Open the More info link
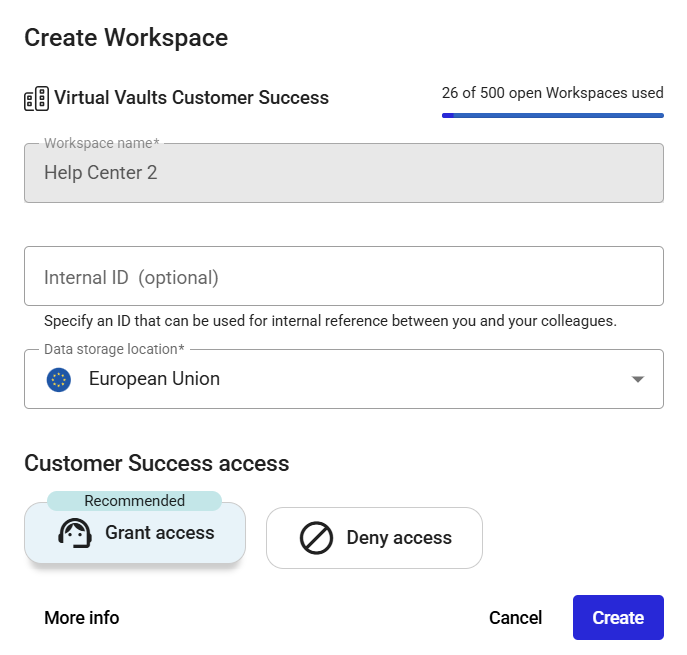Screen dimensions: 687x655 81,618
